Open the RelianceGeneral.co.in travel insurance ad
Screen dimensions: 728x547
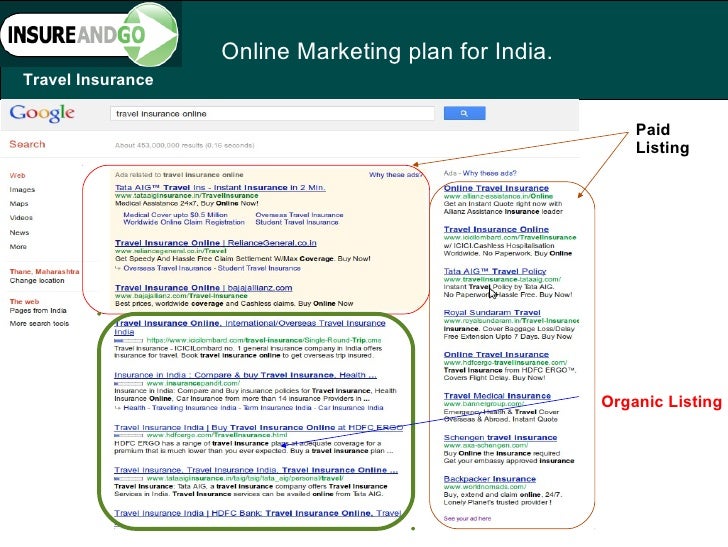point(215,242)
